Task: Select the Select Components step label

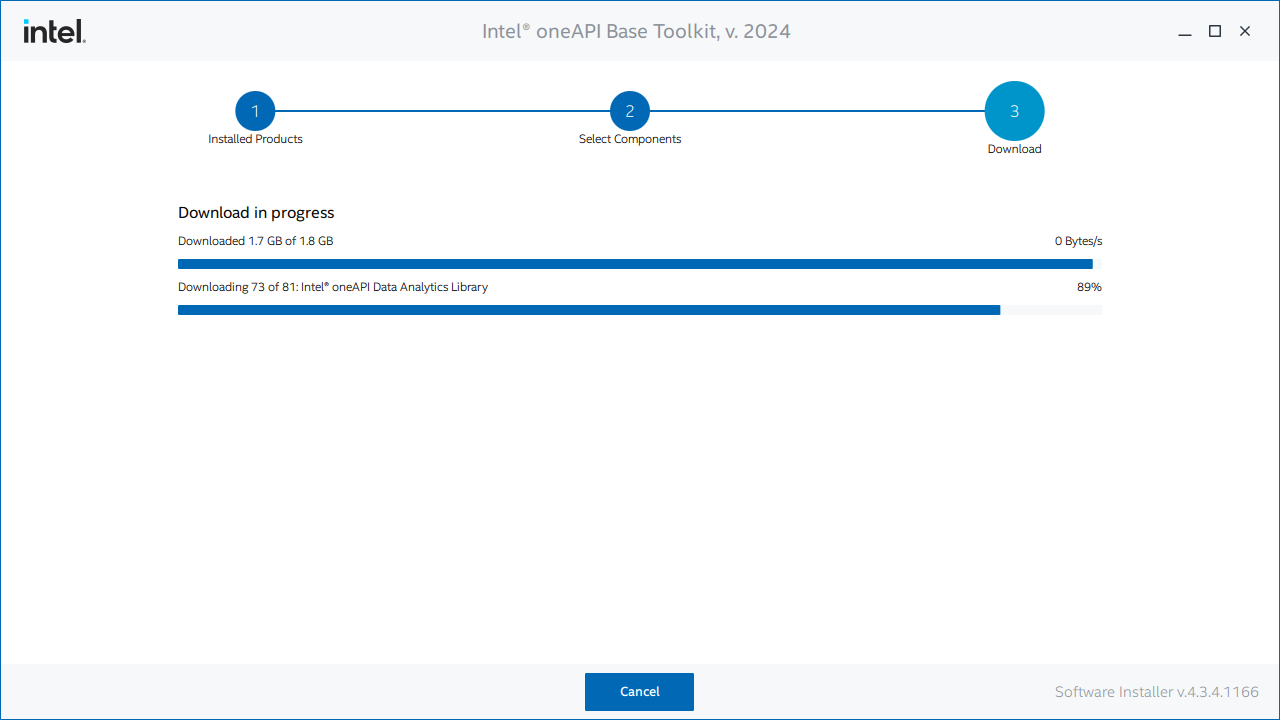Action: point(630,139)
